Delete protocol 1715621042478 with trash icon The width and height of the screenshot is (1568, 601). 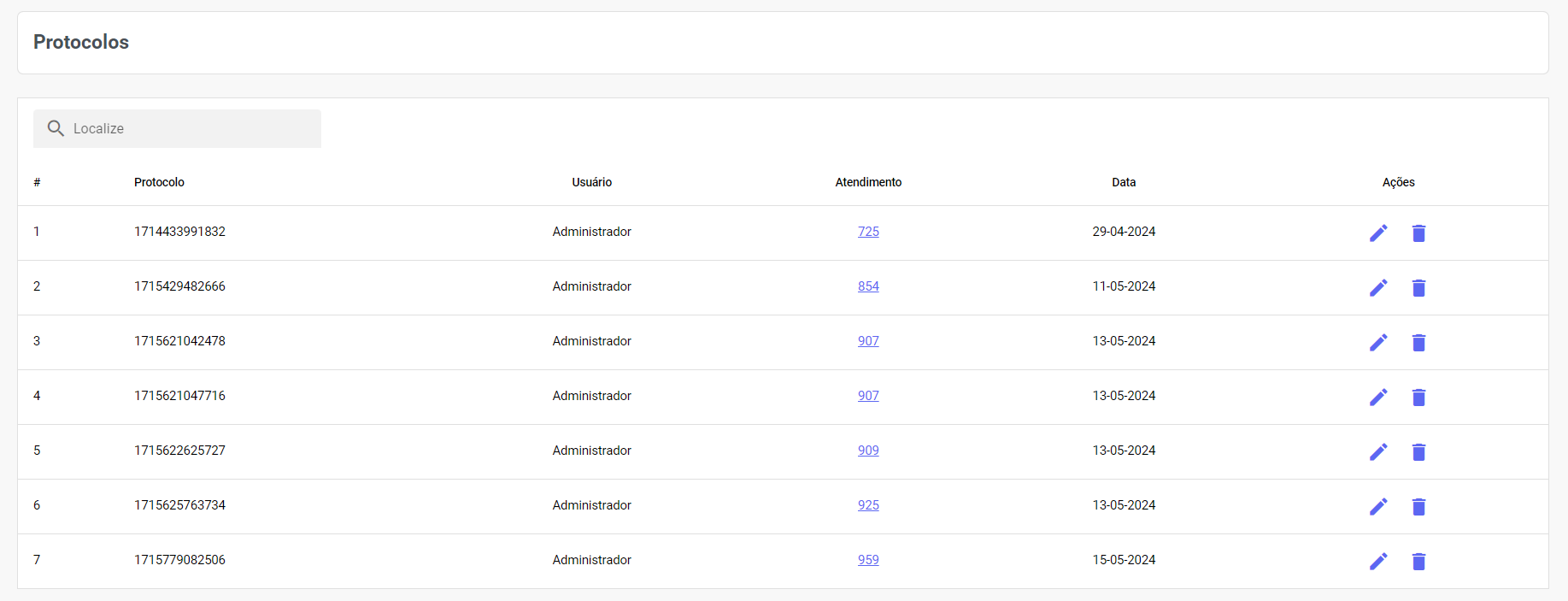coord(1418,343)
